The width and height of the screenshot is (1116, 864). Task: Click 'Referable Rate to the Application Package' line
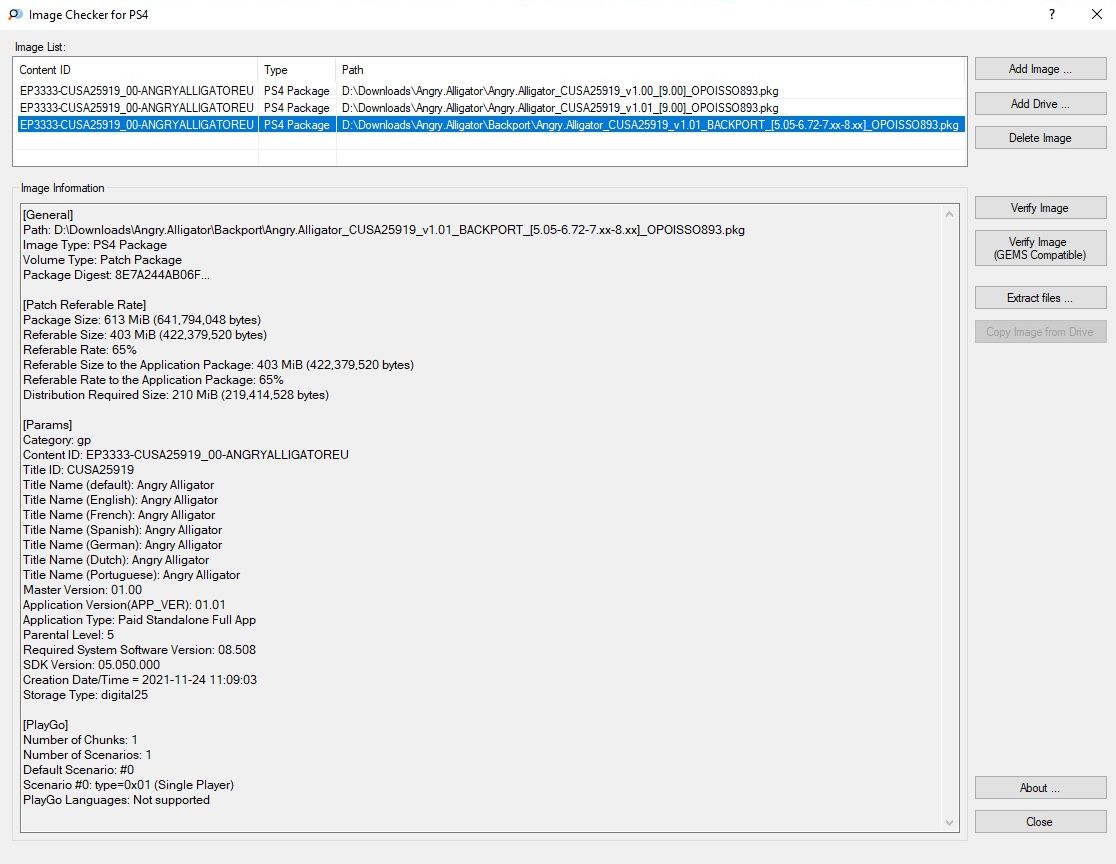[153, 379]
